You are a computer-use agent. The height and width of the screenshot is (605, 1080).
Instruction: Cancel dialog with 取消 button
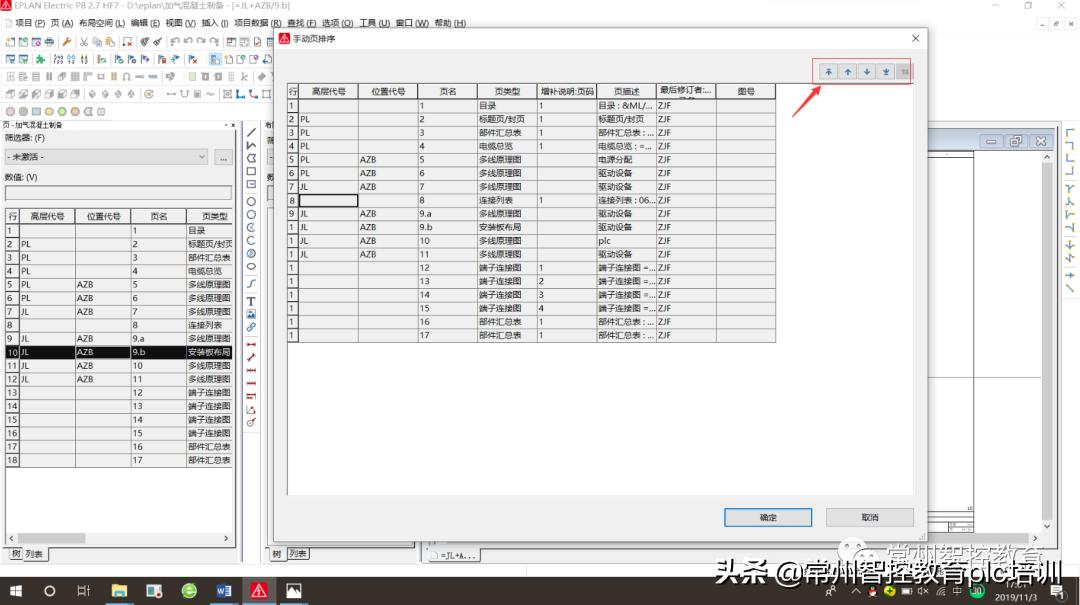click(x=870, y=517)
